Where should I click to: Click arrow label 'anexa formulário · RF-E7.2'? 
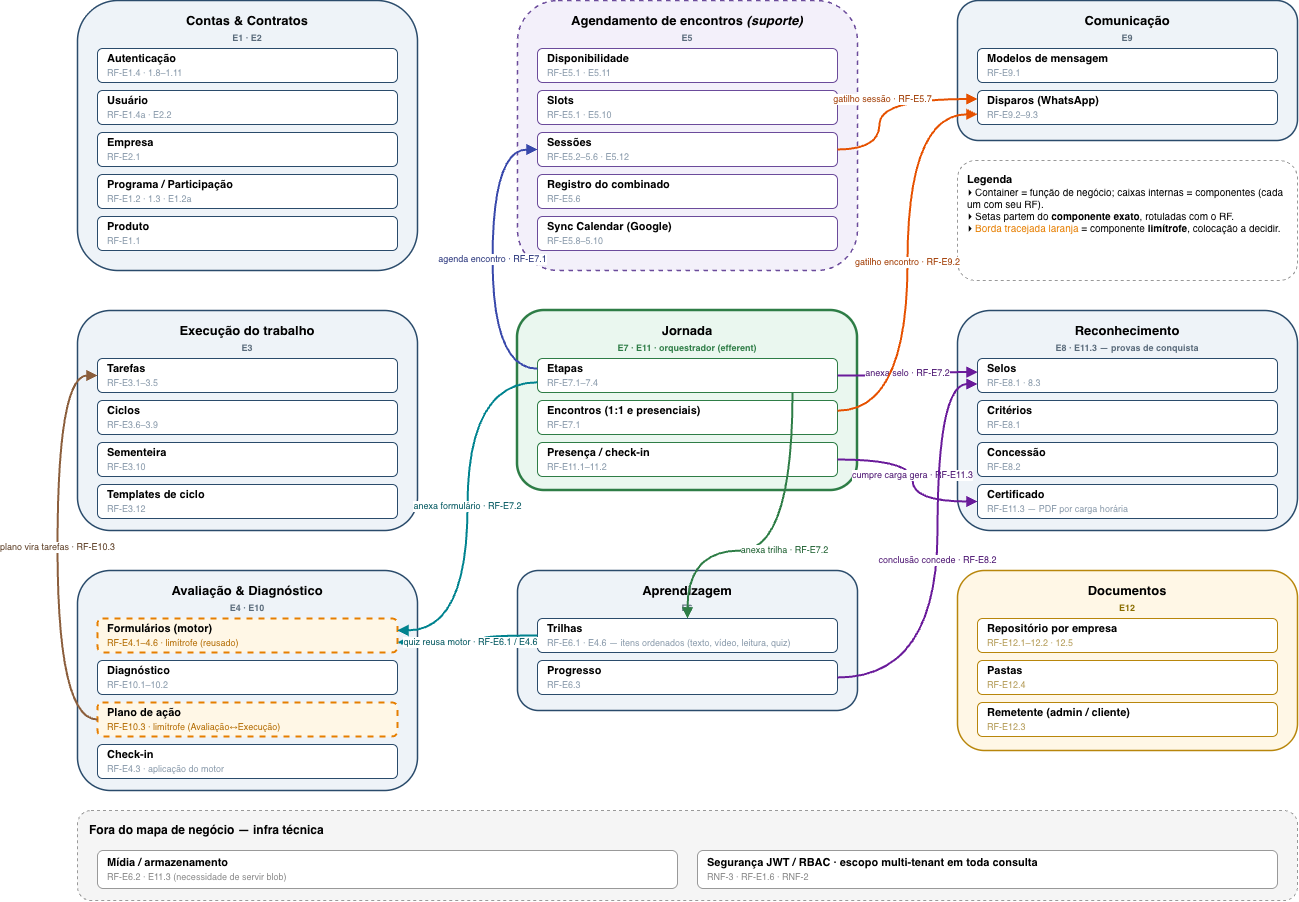(467, 506)
